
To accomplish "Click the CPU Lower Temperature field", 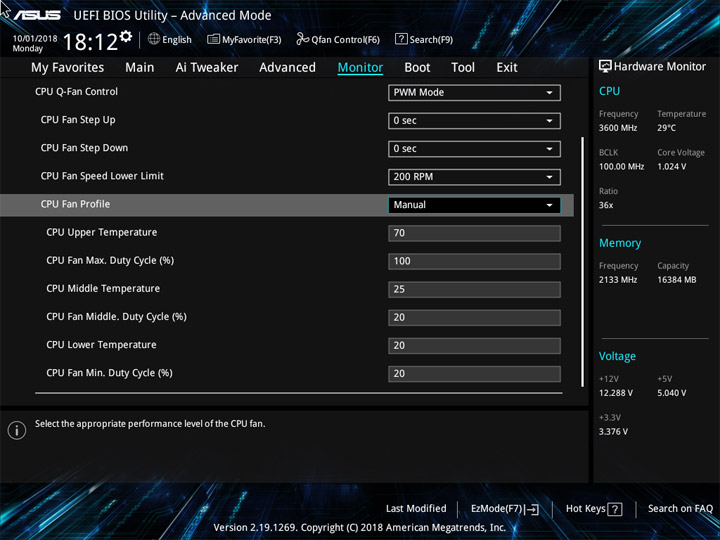I will [x=474, y=345].
